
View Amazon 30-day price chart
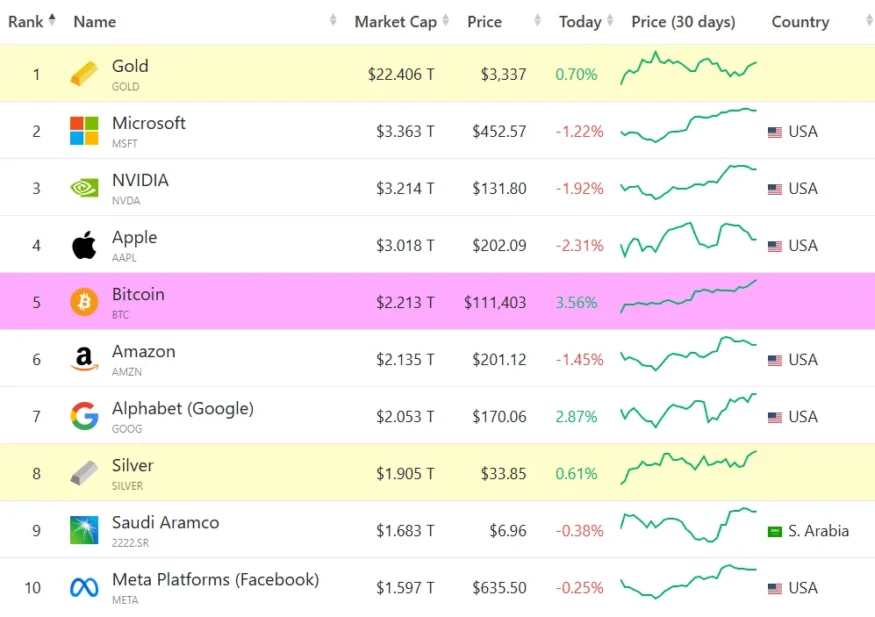coord(688,354)
